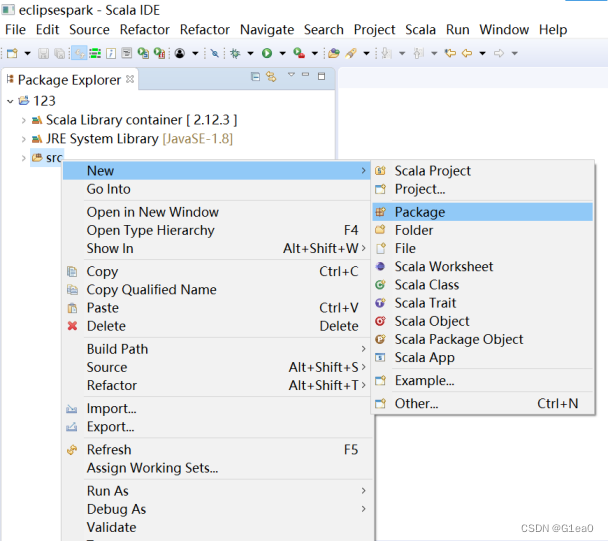Click the gray document toolbar icon

coord(127,53)
